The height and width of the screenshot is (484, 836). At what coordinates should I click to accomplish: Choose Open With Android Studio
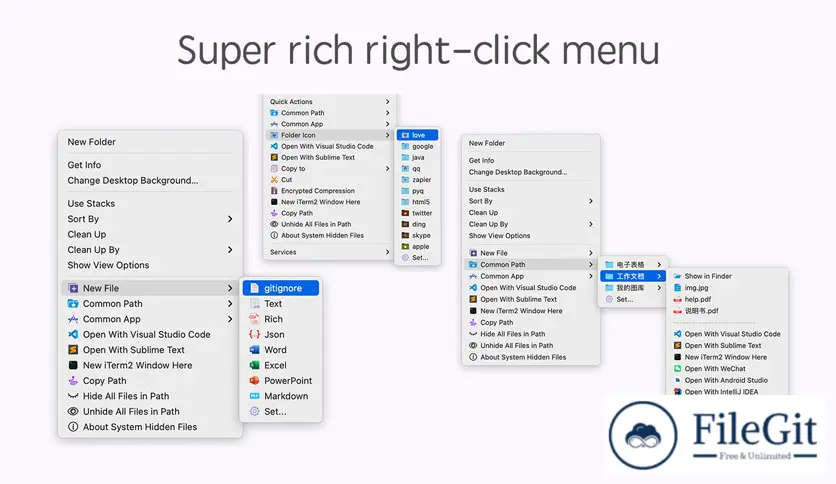(x=728, y=381)
